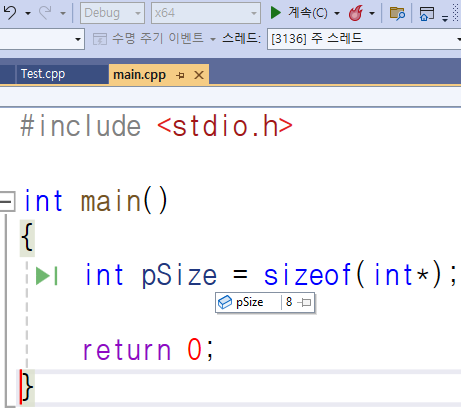Pin the pSize data tip to source
The image size is (461, 409).
pyautogui.click(x=304, y=303)
